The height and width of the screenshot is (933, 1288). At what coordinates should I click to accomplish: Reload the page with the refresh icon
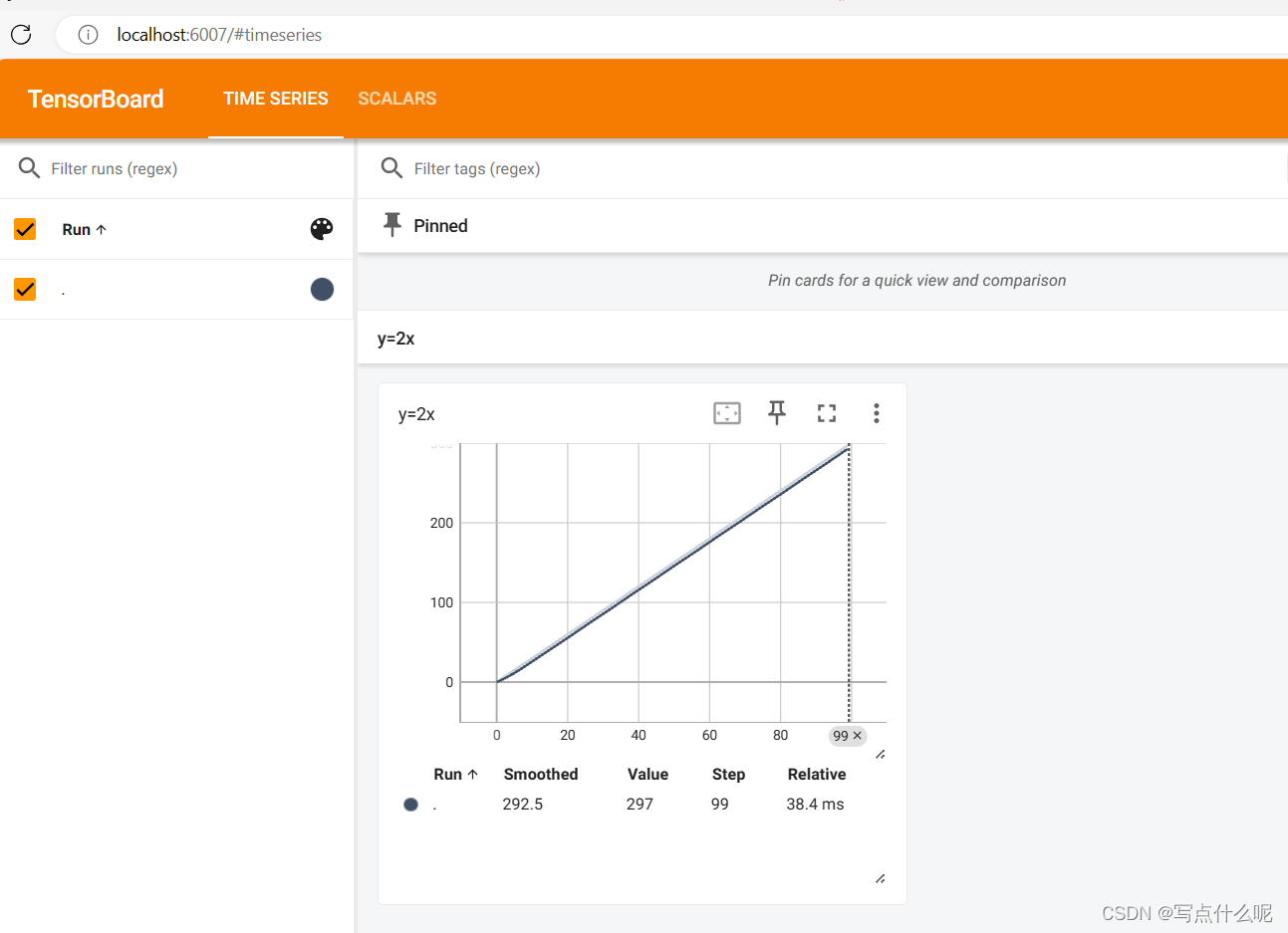click(x=21, y=35)
